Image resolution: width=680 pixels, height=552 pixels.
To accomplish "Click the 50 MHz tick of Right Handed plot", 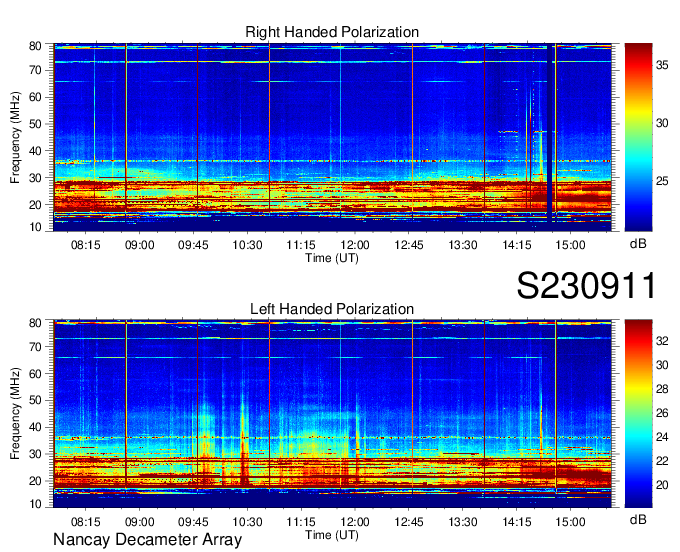I will point(35,124).
